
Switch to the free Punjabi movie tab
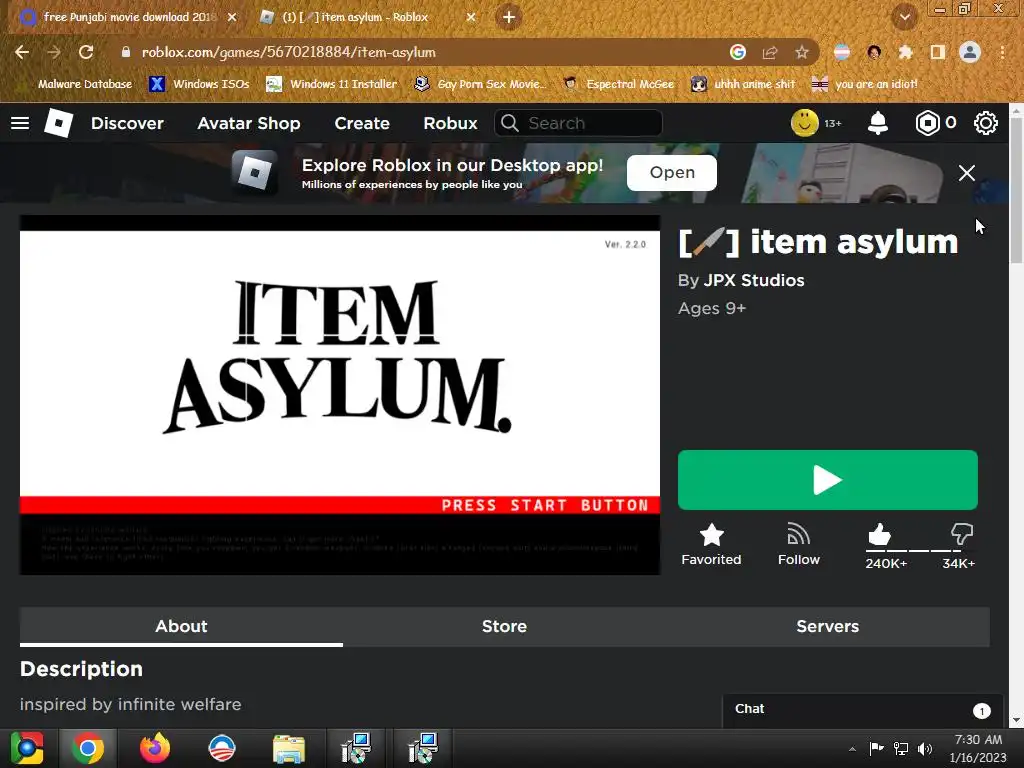(129, 17)
